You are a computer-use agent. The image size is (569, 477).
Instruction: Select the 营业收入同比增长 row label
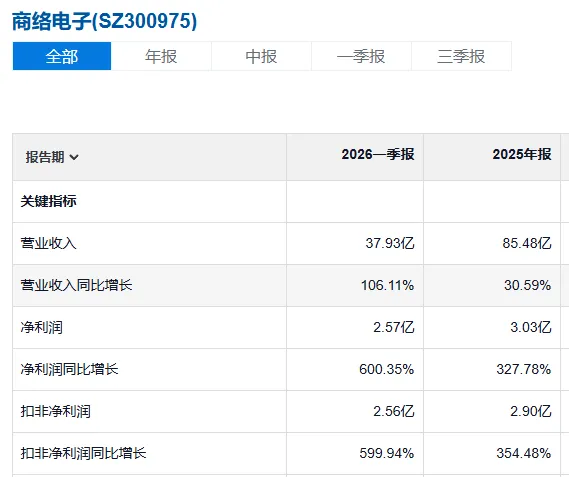(76, 285)
